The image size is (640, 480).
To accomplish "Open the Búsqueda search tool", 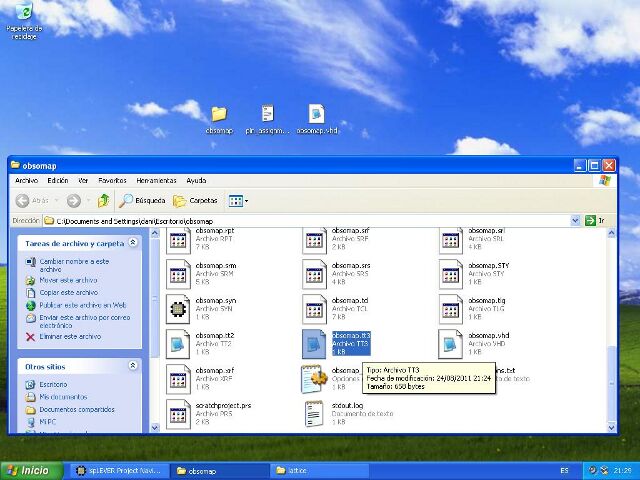I will click(142, 200).
